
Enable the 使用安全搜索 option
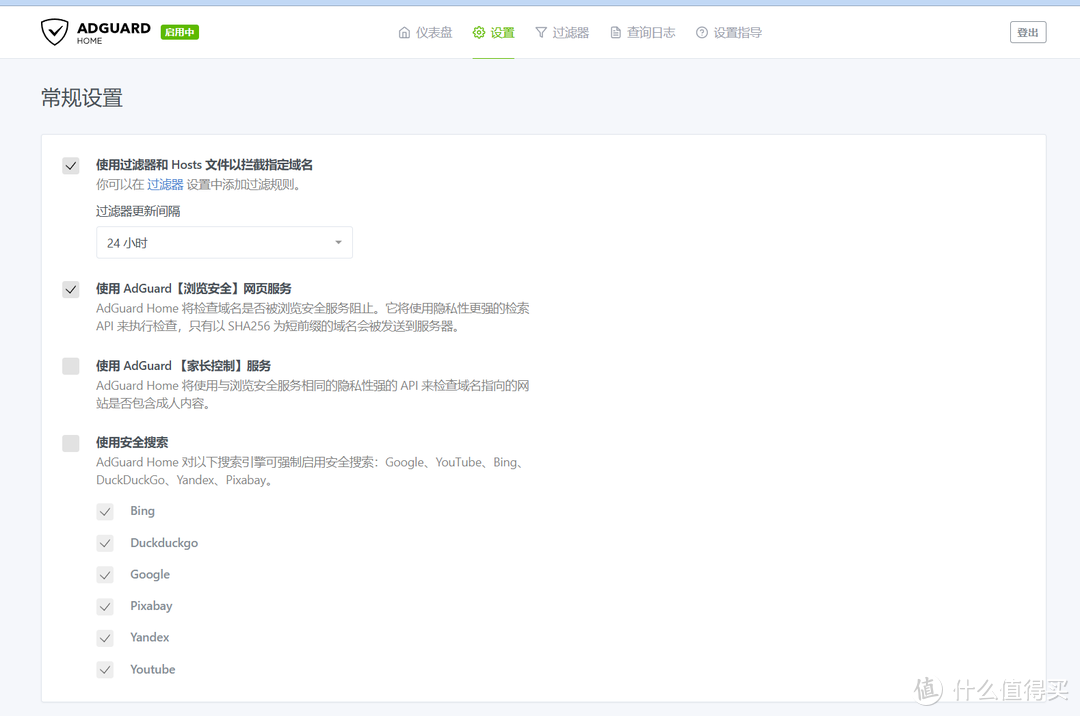click(x=70, y=443)
